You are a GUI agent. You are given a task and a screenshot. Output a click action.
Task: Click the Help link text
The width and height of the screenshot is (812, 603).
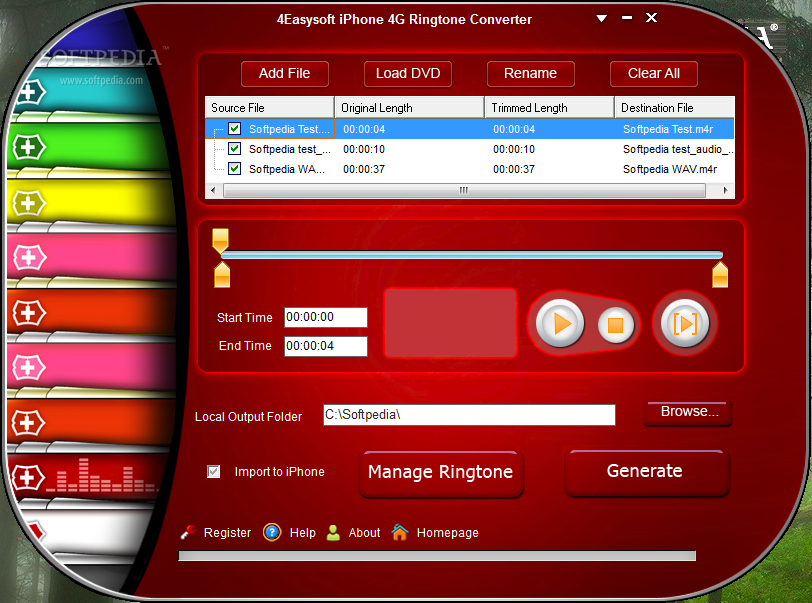[x=302, y=533]
